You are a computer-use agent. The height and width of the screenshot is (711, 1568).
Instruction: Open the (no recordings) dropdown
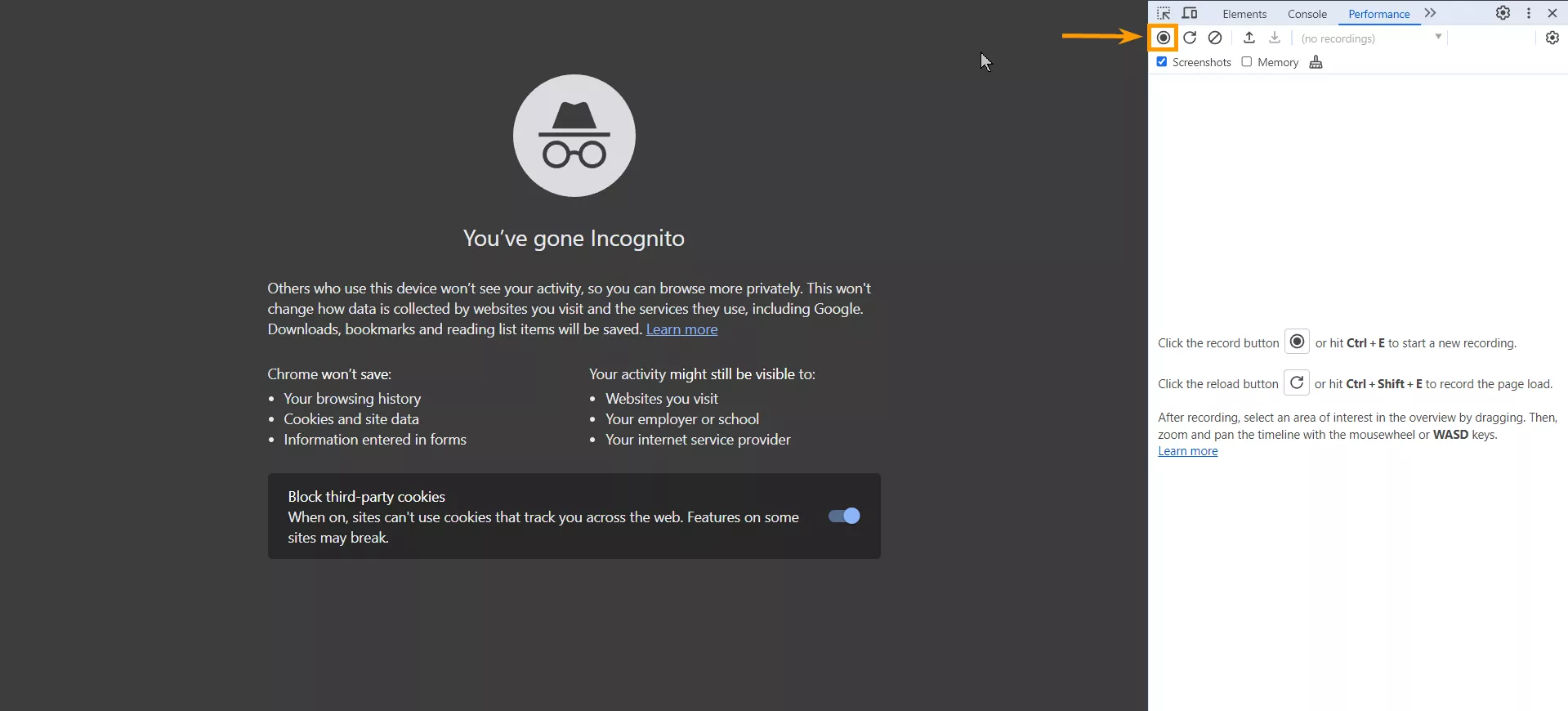pos(1372,38)
